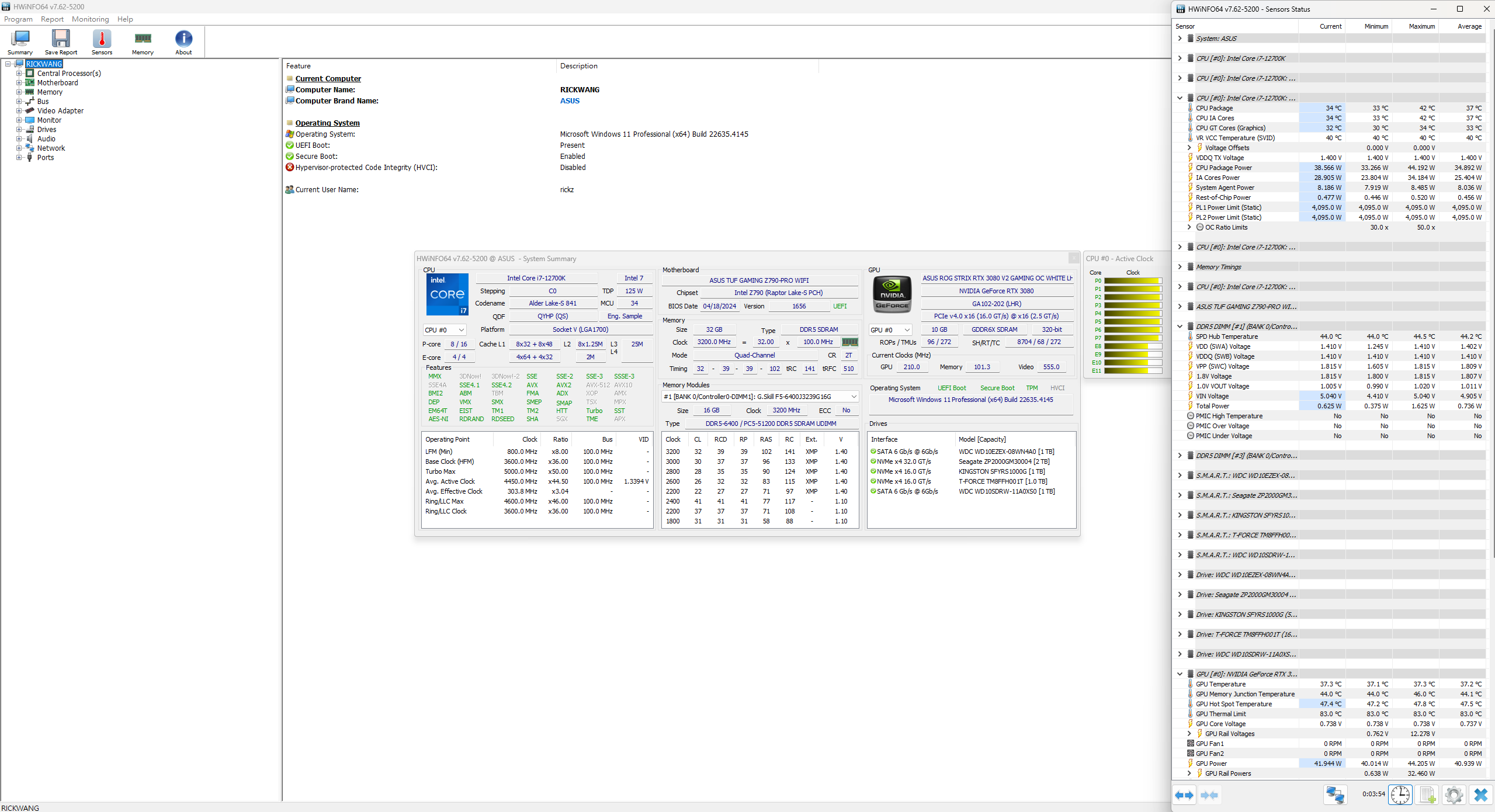This screenshot has width=1495, height=812.
Task: Select the Ports tree item
Action: tap(46, 158)
